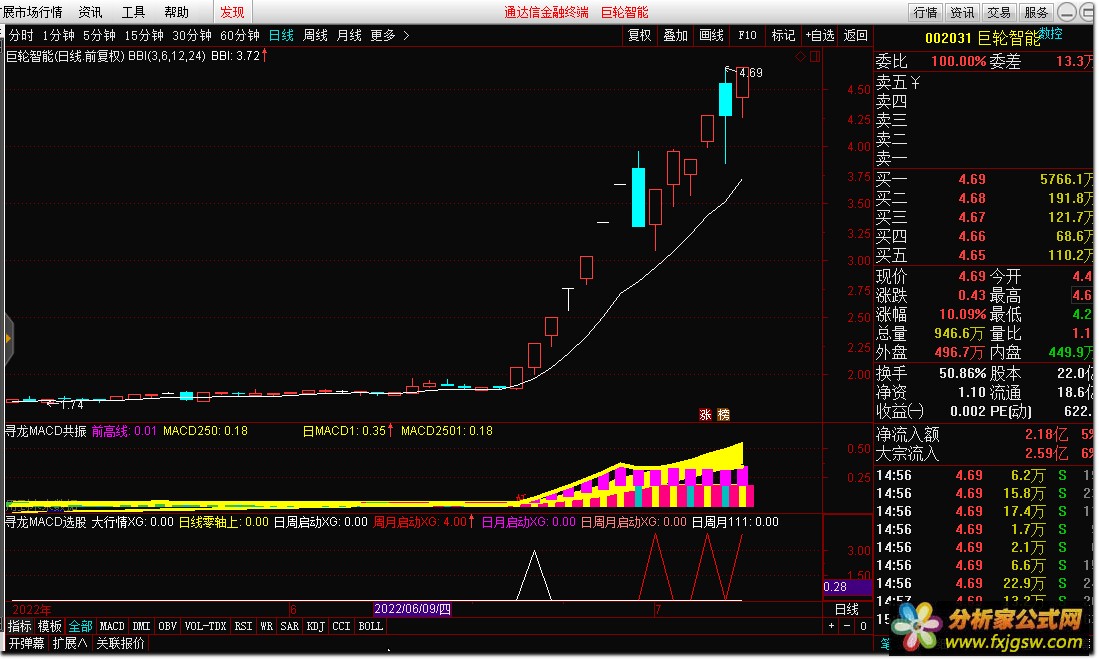Click the 关联报价 related quotes button

(x=121, y=643)
